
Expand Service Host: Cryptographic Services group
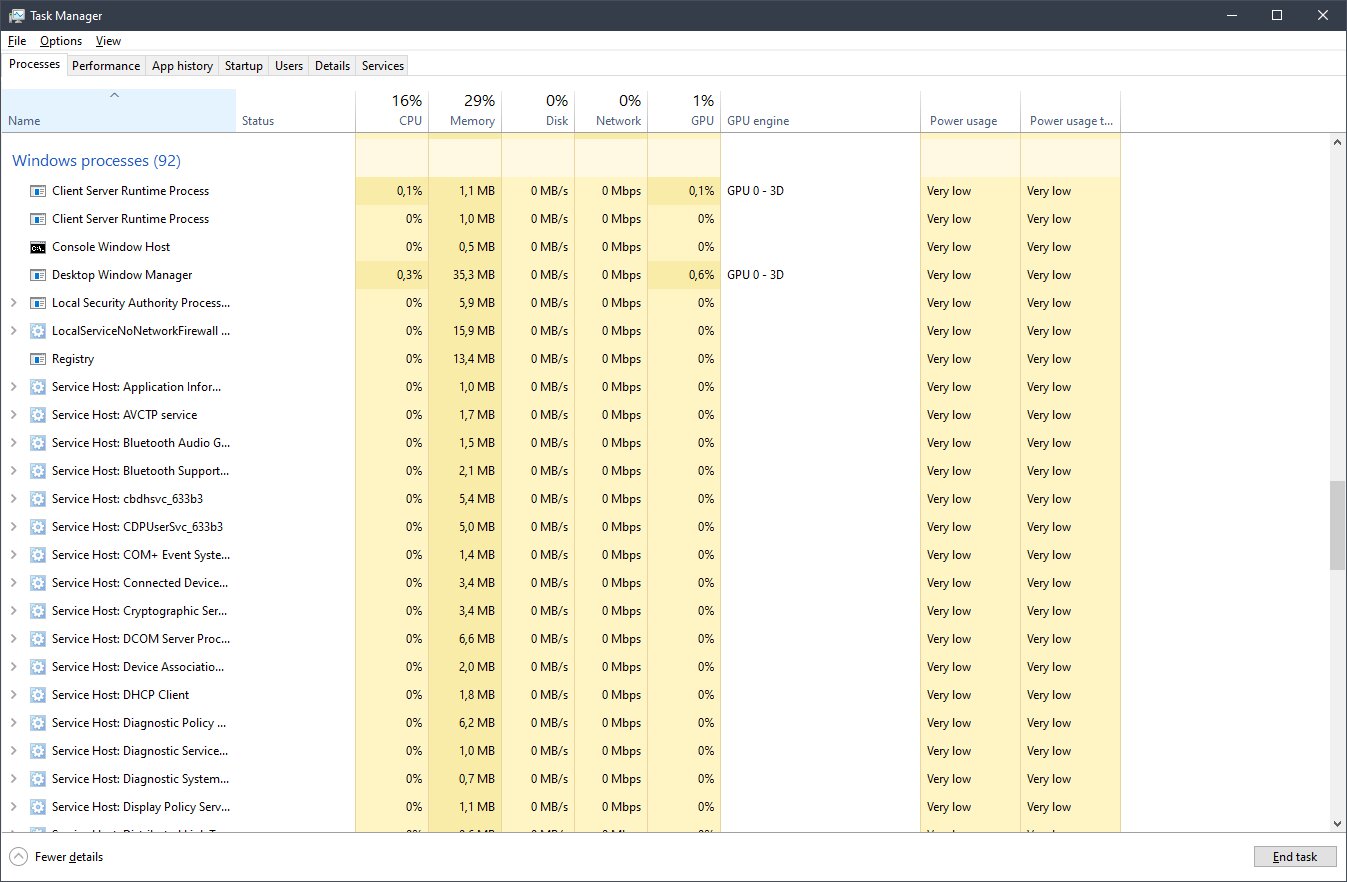[x=13, y=611]
